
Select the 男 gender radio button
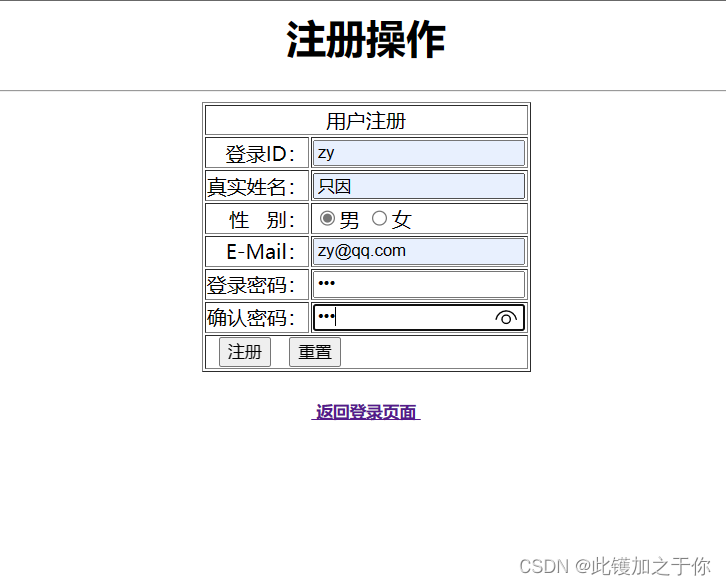(x=327, y=218)
